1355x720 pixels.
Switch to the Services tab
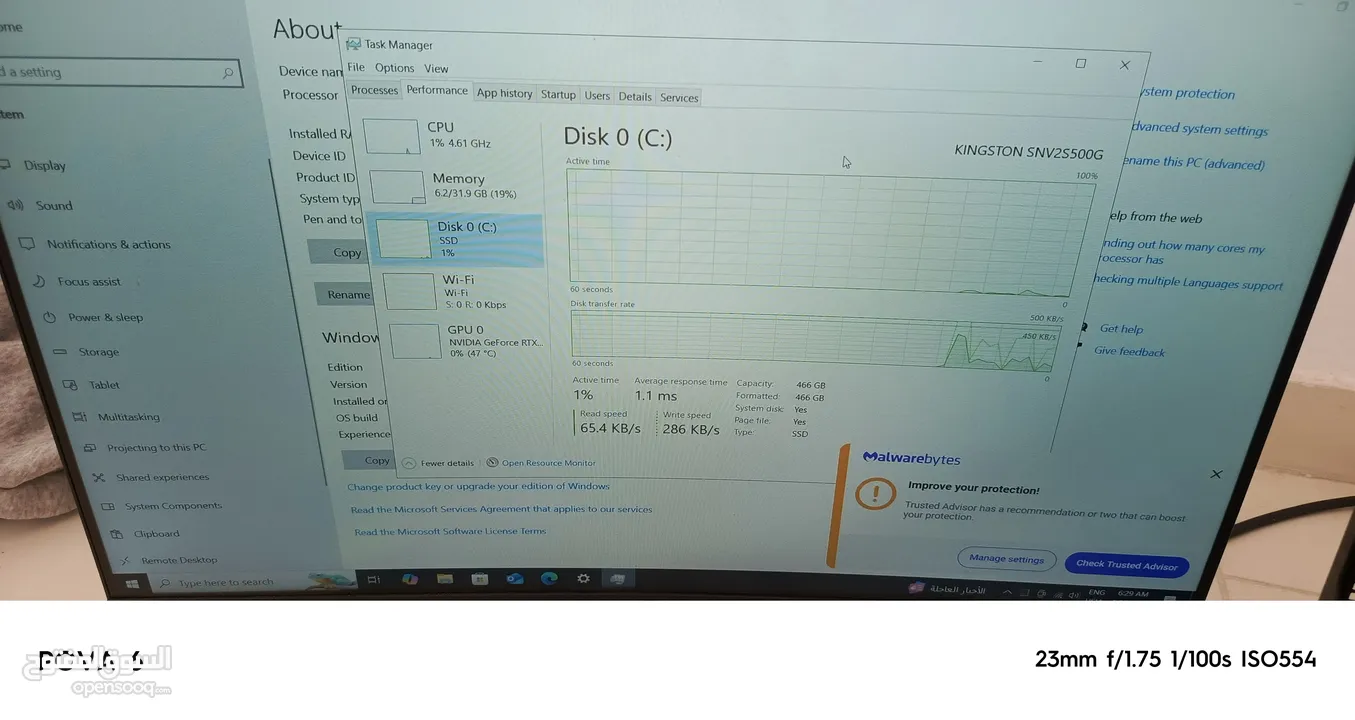[x=679, y=98]
